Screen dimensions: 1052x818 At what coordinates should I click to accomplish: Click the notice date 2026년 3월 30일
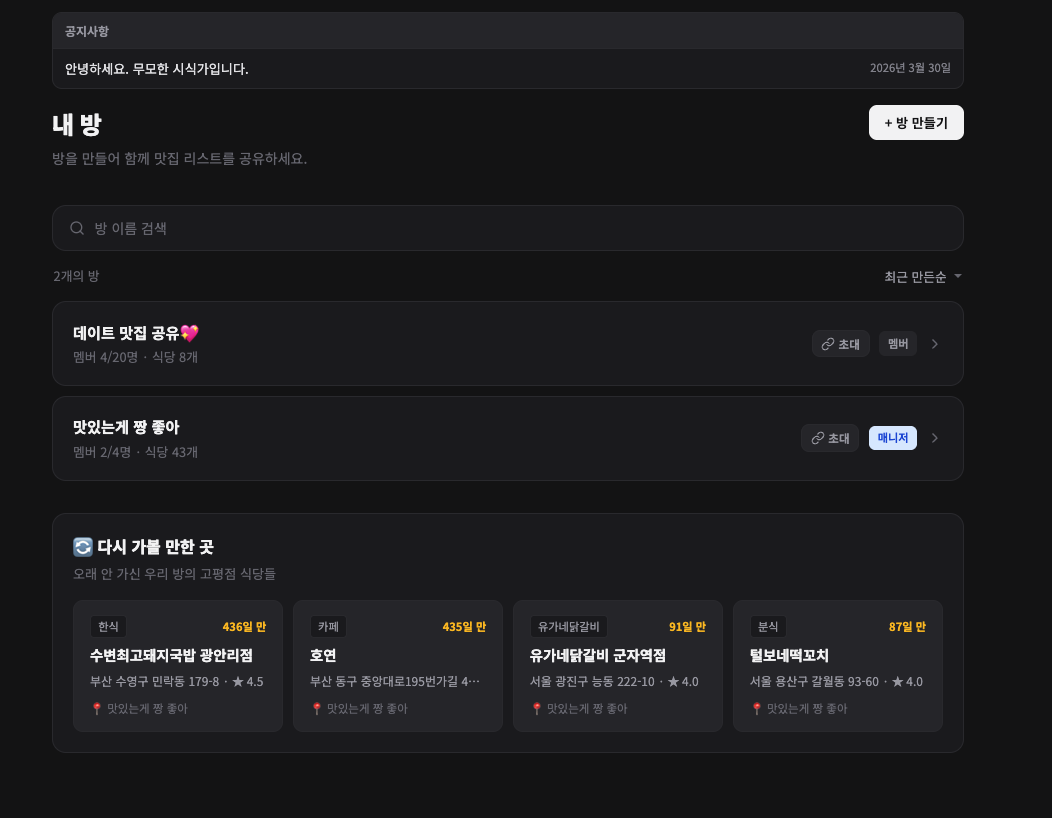(910, 68)
